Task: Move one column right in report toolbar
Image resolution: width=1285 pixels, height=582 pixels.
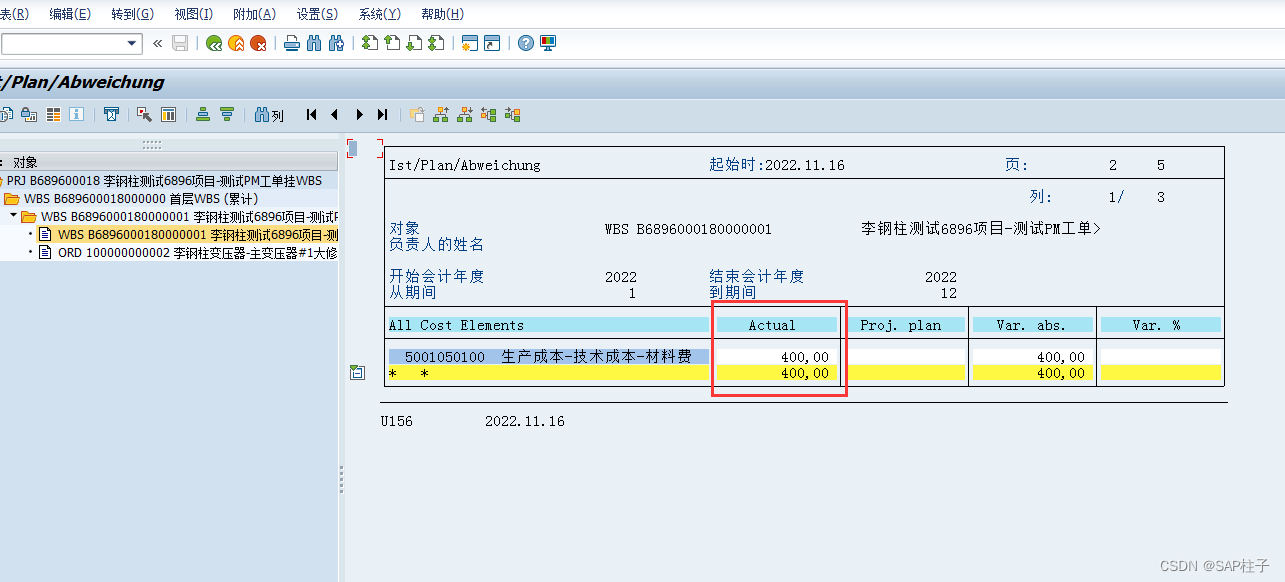Action: [359, 115]
